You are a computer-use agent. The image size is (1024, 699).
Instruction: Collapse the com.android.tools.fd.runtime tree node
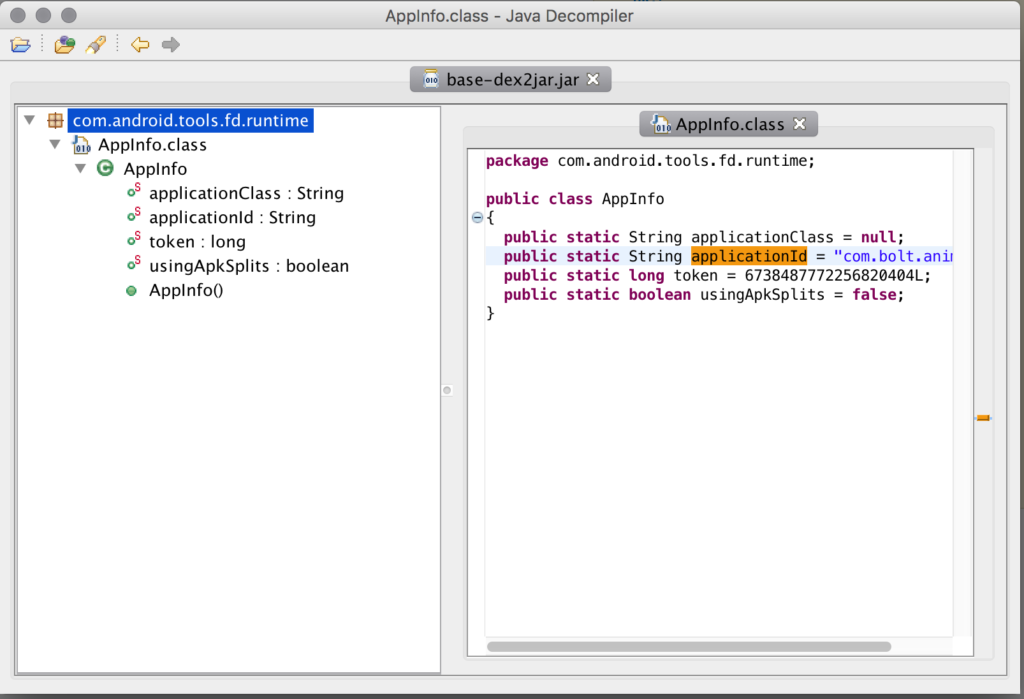[30, 119]
